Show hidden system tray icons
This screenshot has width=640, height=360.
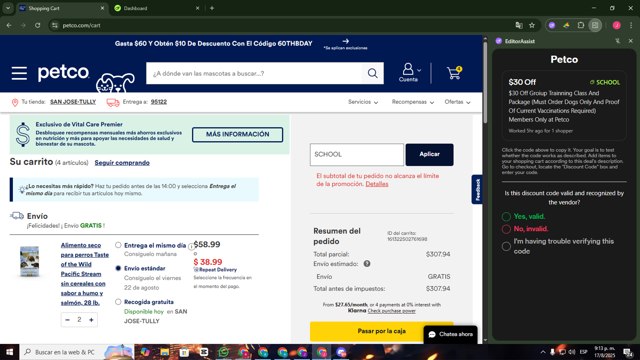pos(543,352)
